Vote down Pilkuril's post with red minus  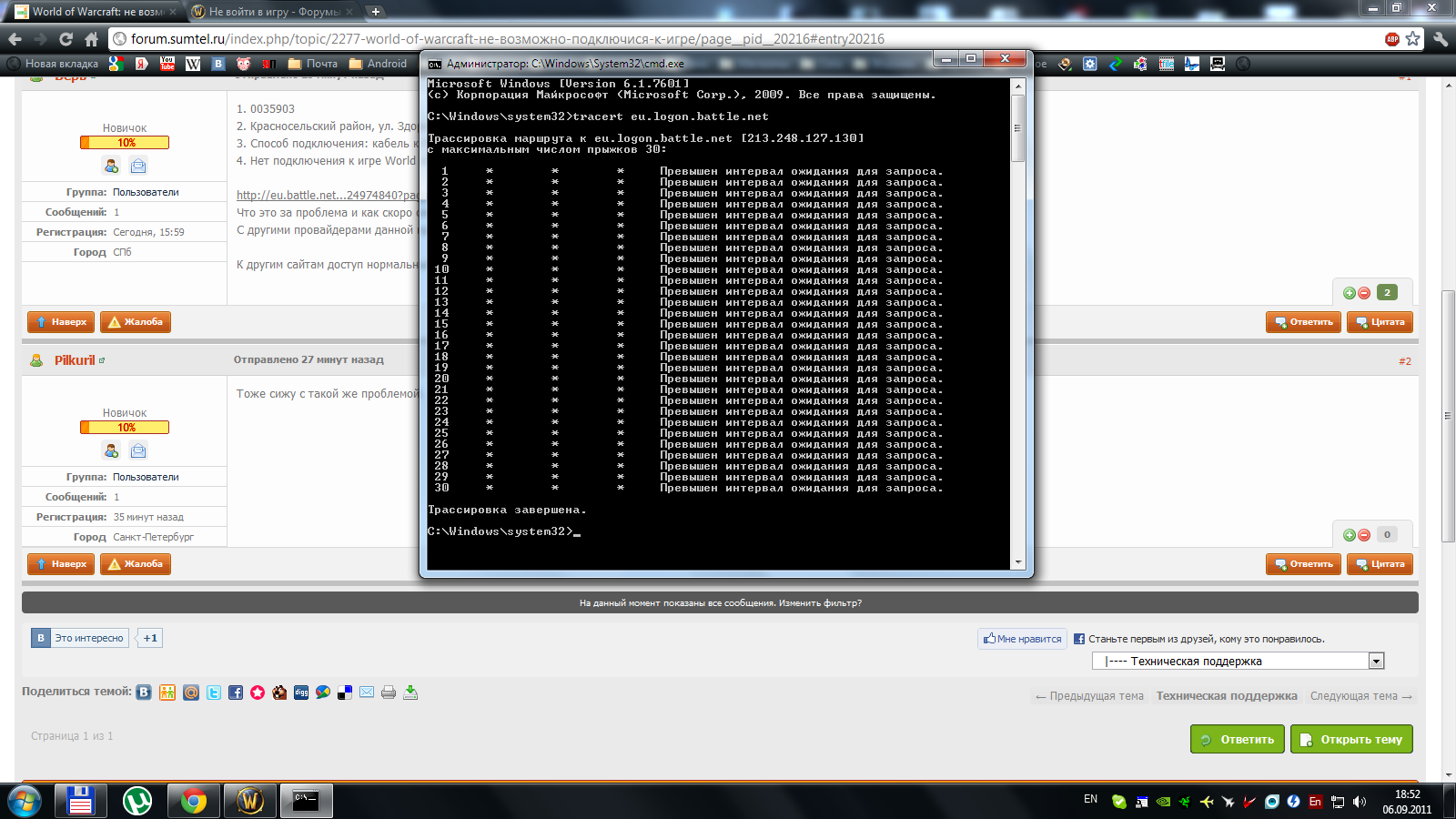1363,535
